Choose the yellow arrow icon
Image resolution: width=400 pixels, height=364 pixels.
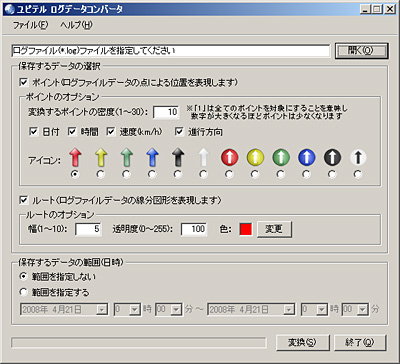tap(101, 174)
